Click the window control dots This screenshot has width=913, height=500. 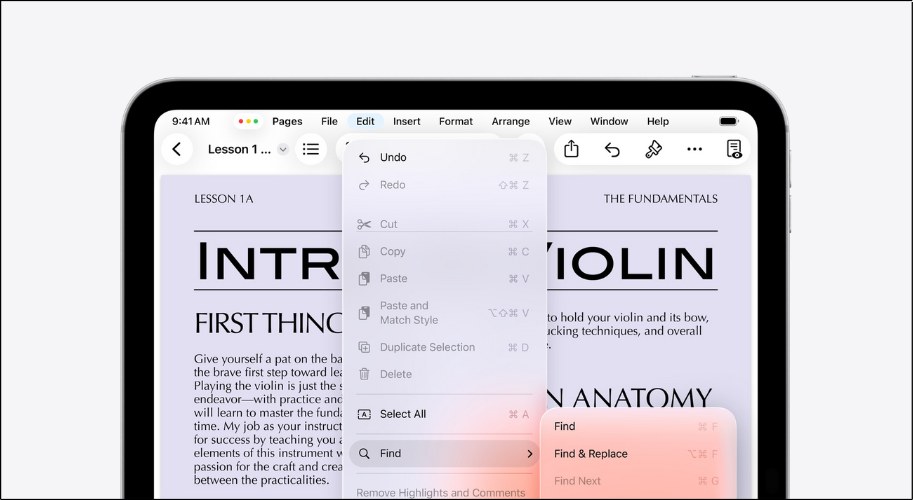coord(248,121)
